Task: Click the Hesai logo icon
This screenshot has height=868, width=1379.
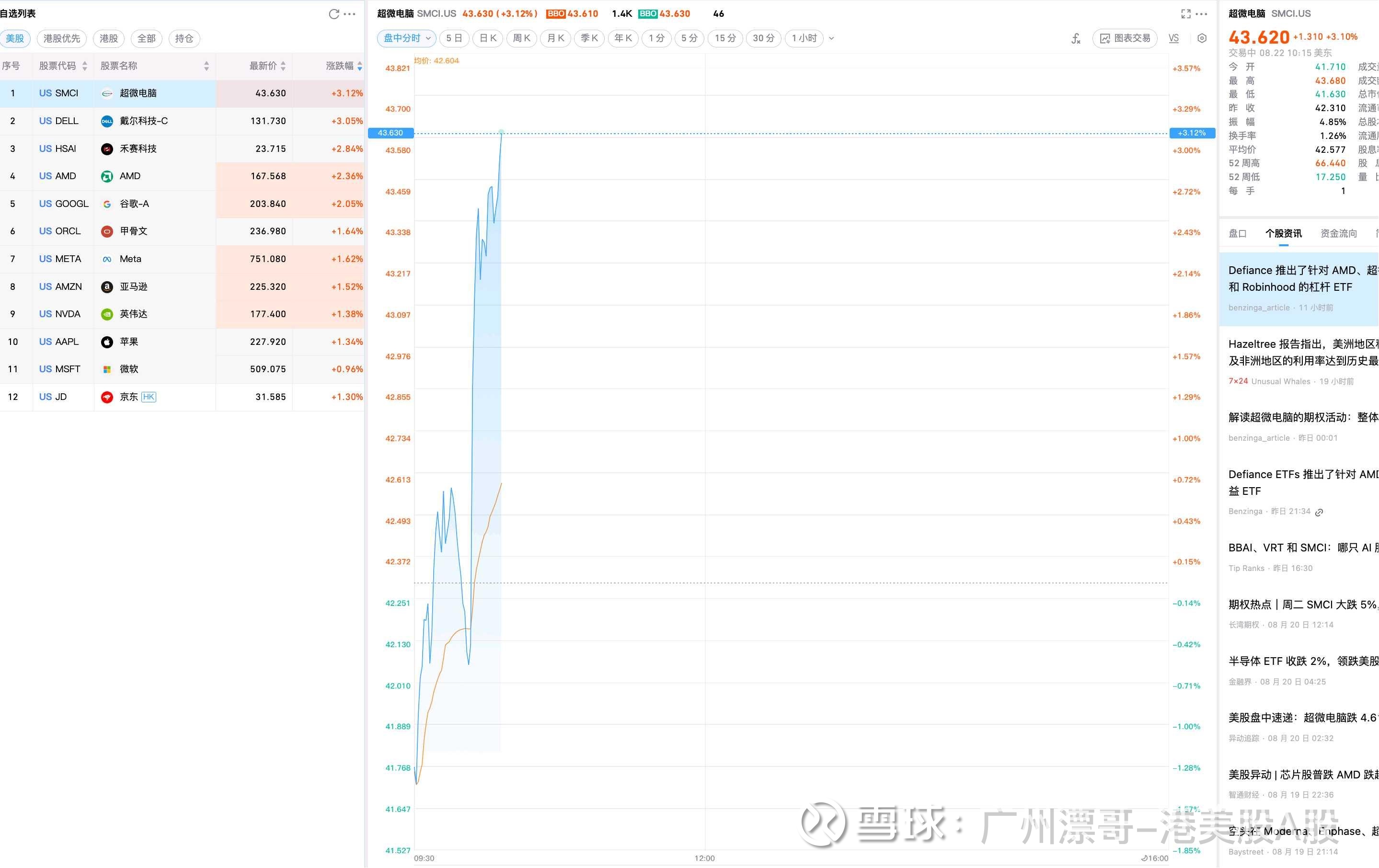Action: [x=107, y=149]
